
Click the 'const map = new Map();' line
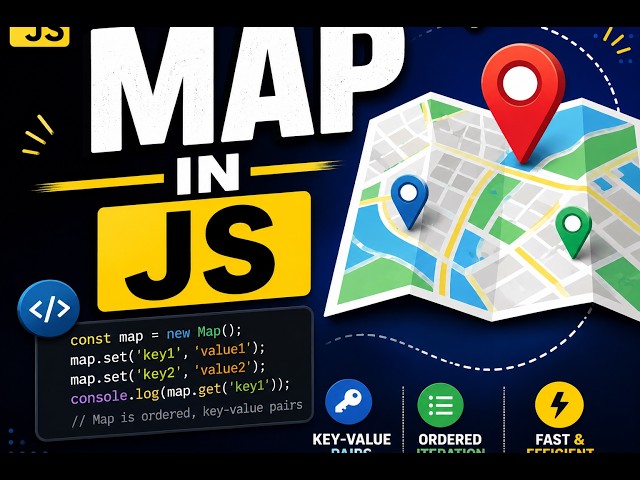pyautogui.click(x=156, y=335)
